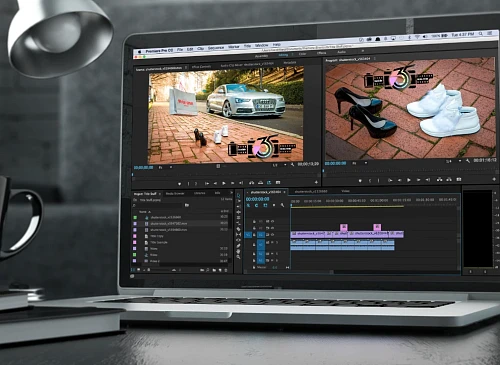Step forward one frame in Source monitor
500x365 pixels.
(x=232, y=183)
